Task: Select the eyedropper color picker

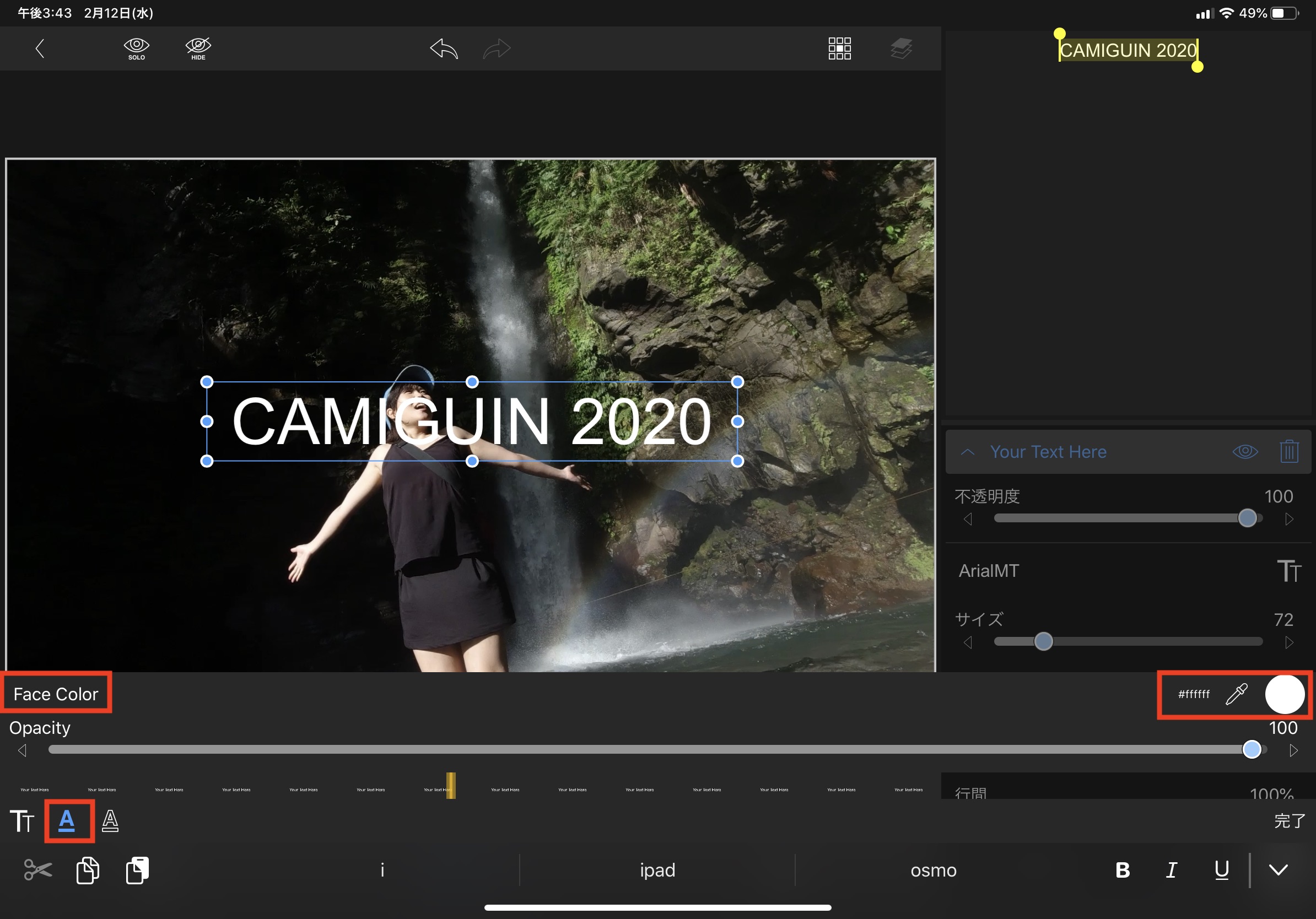Action: 1236,694
